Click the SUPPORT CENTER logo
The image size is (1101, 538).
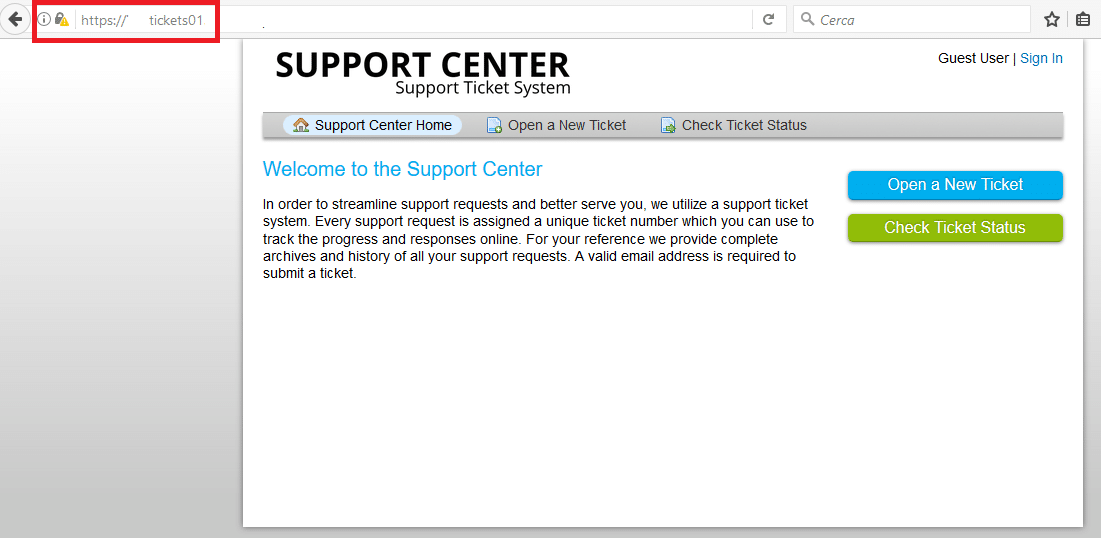423,72
